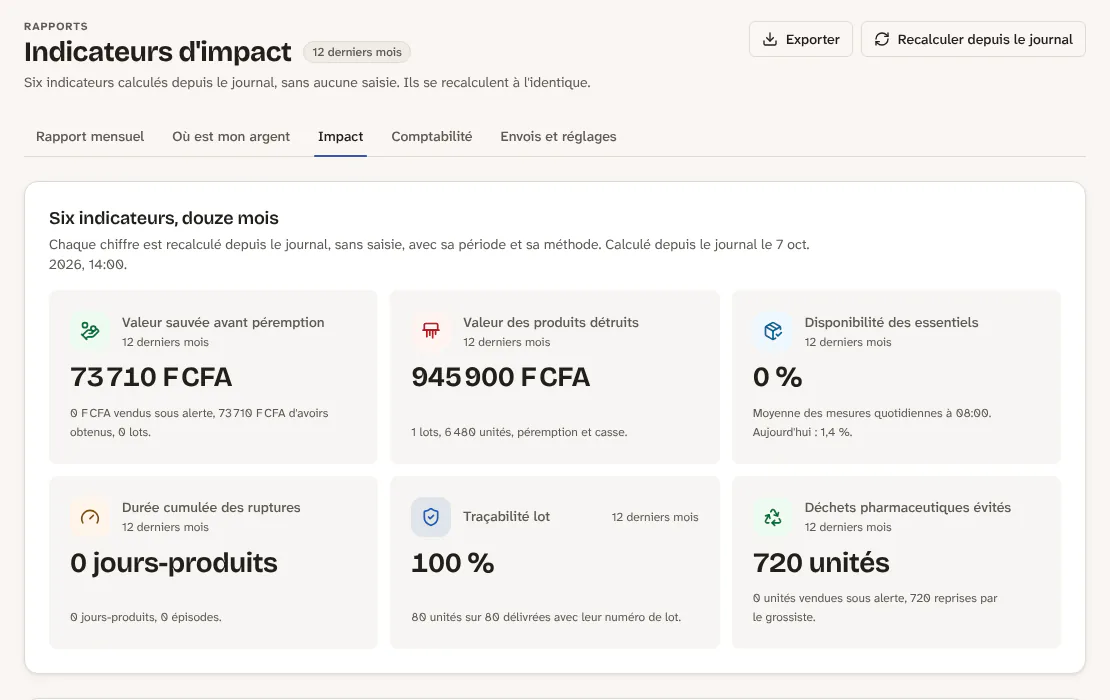The width and height of the screenshot is (1110, 700).
Task: Click the 0 jours-produits, 0 épisodes detail text
Action: pos(146,617)
